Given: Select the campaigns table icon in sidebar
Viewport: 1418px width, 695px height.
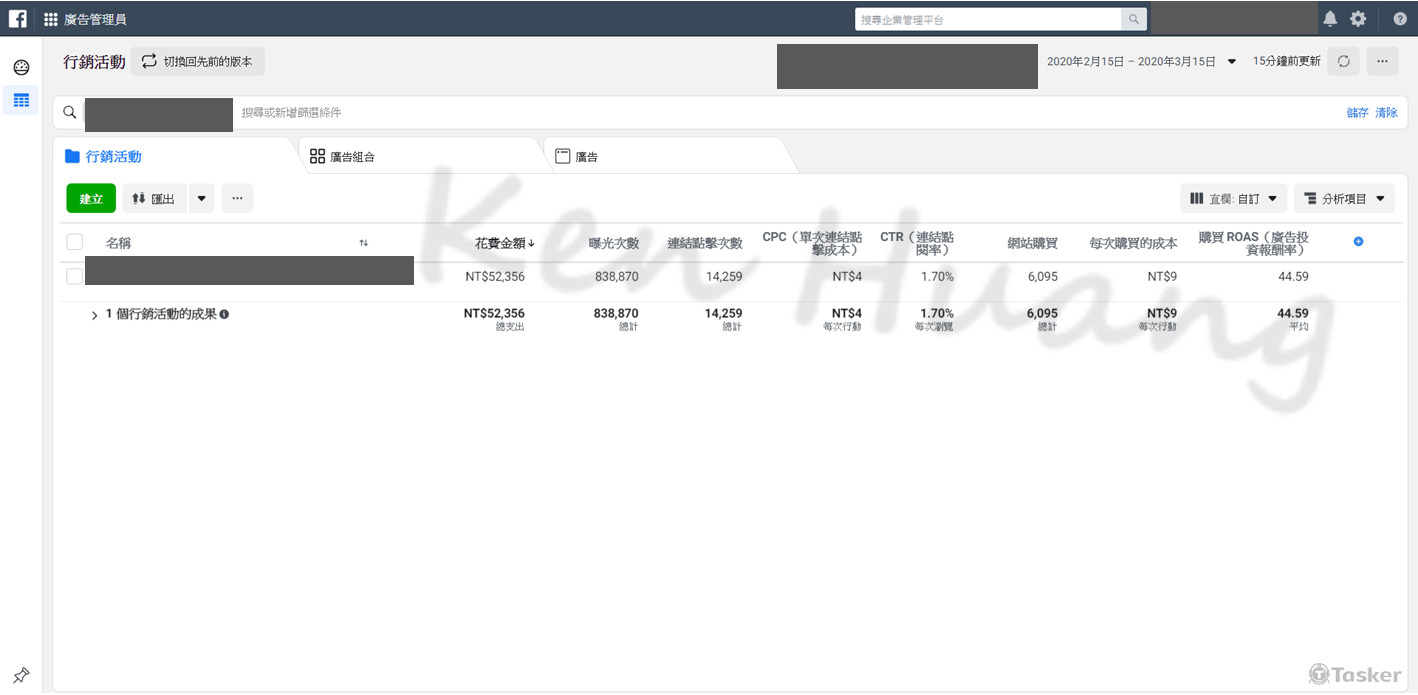Looking at the screenshot, I should pos(20,100).
